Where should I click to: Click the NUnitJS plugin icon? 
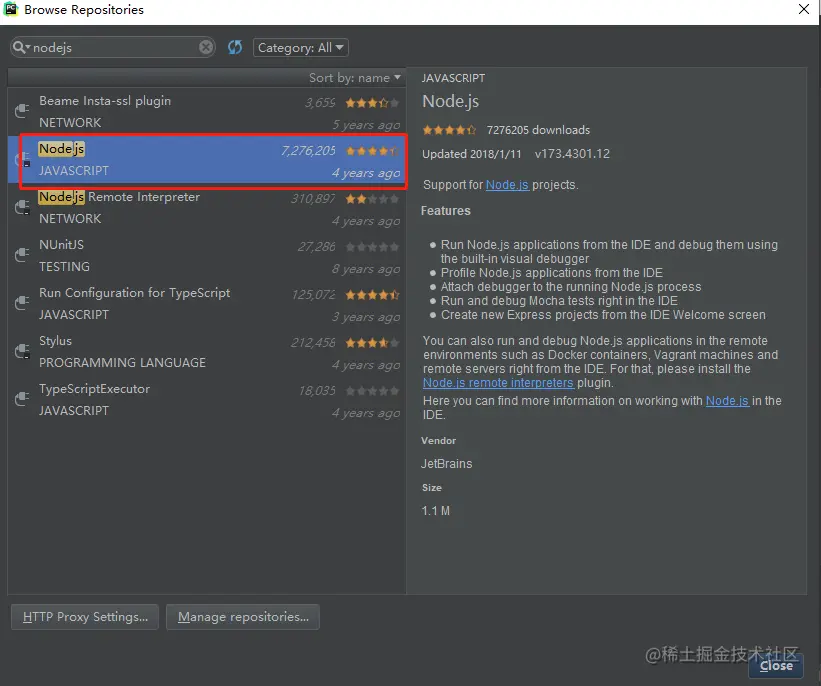22,255
